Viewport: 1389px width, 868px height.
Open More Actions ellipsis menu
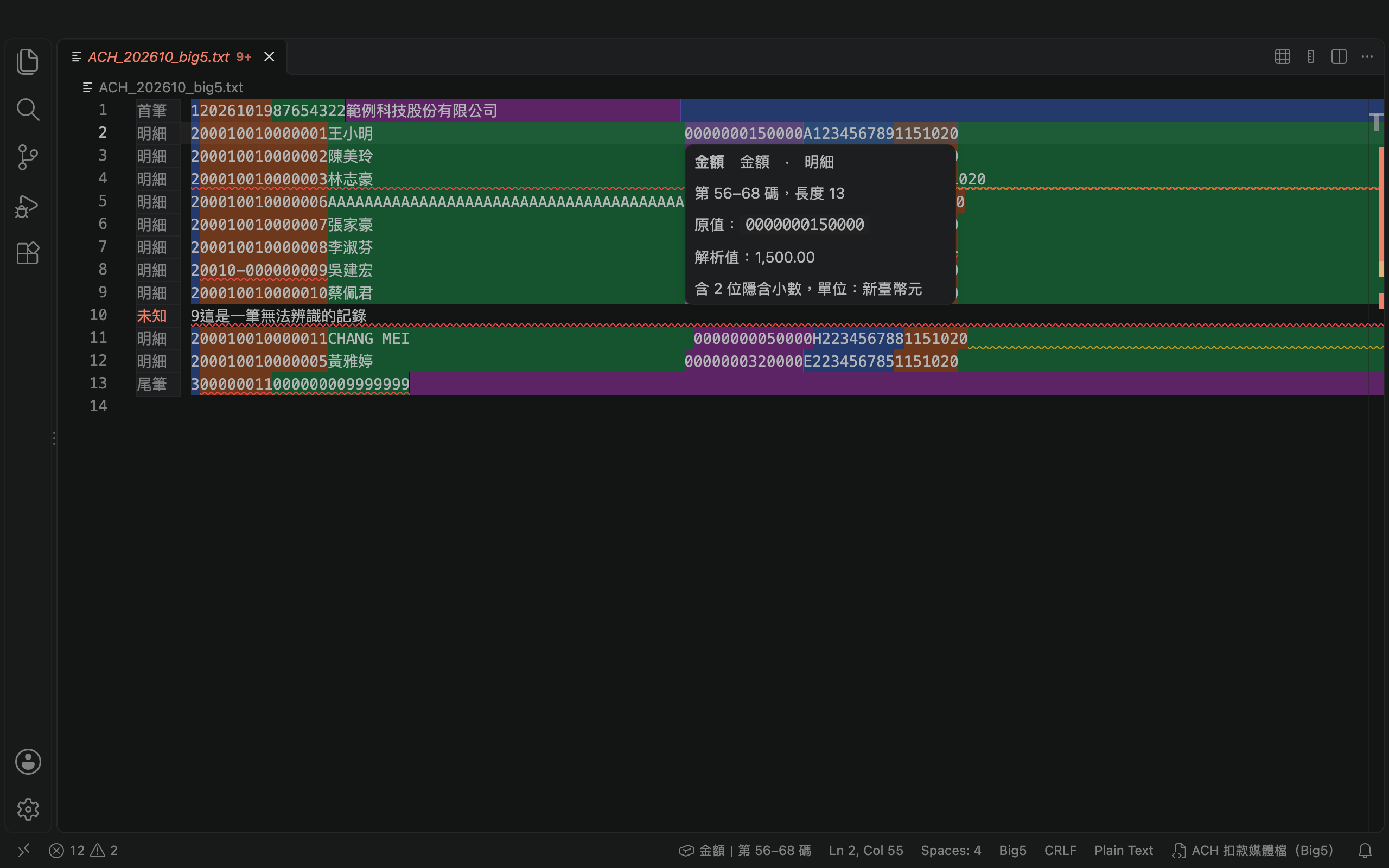click(1367, 56)
